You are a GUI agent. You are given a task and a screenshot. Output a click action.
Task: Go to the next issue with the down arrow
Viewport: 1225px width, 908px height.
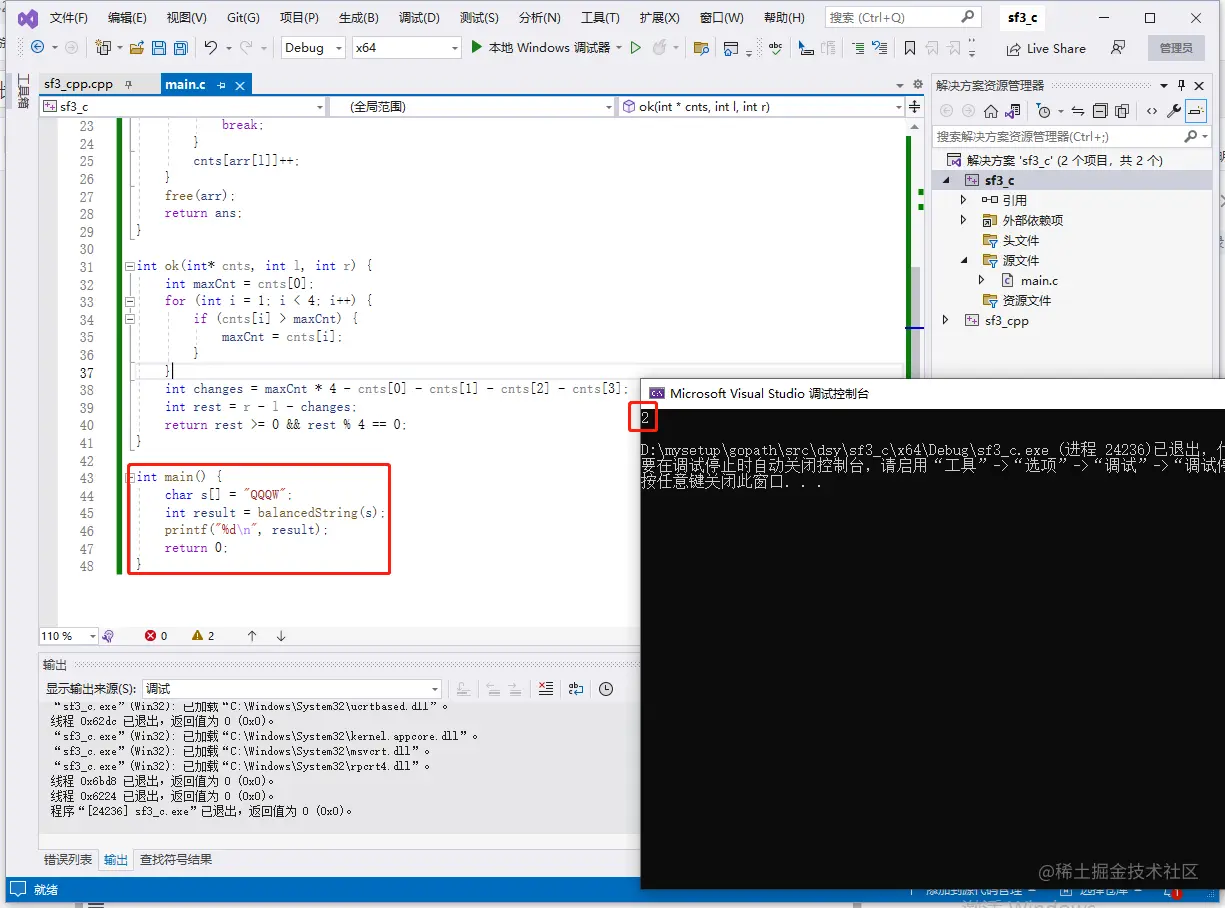pyautogui.click(x=281, y=636)
